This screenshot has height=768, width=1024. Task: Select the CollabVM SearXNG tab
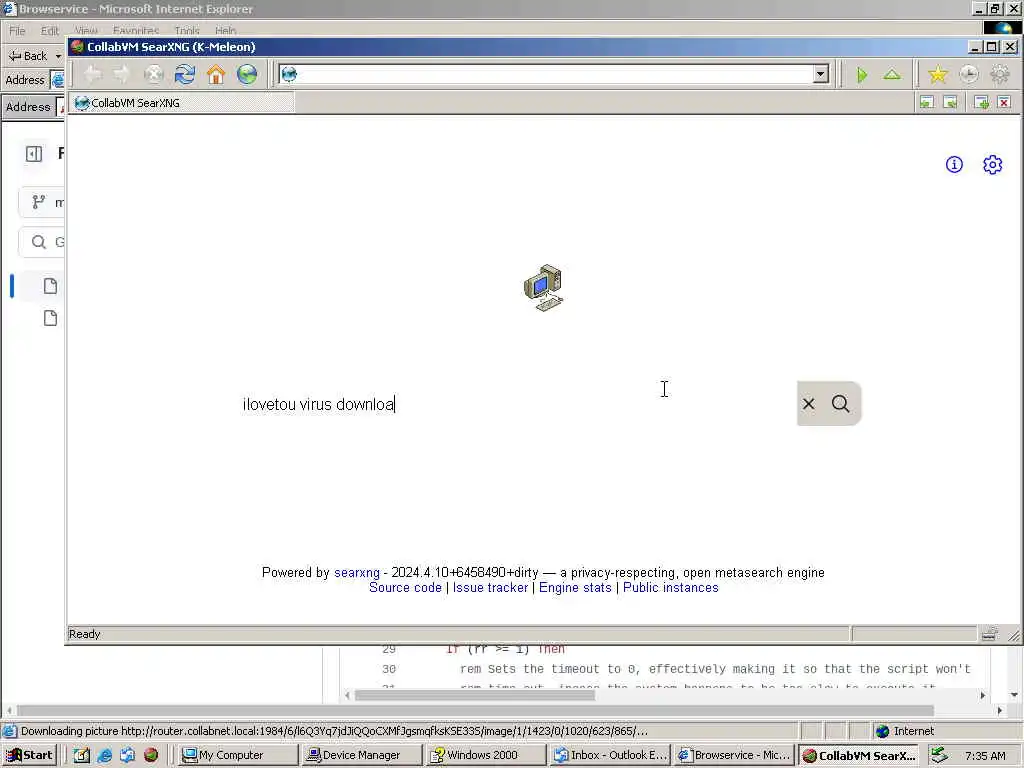pyautogui.click(x=182, y=103)
